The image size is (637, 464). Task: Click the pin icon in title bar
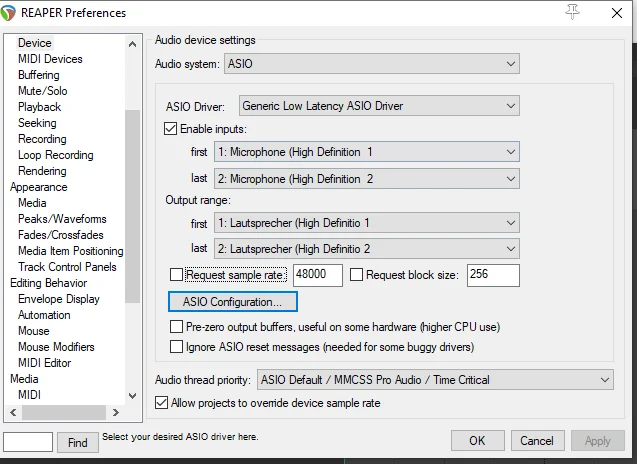click(x=572, y=12)
